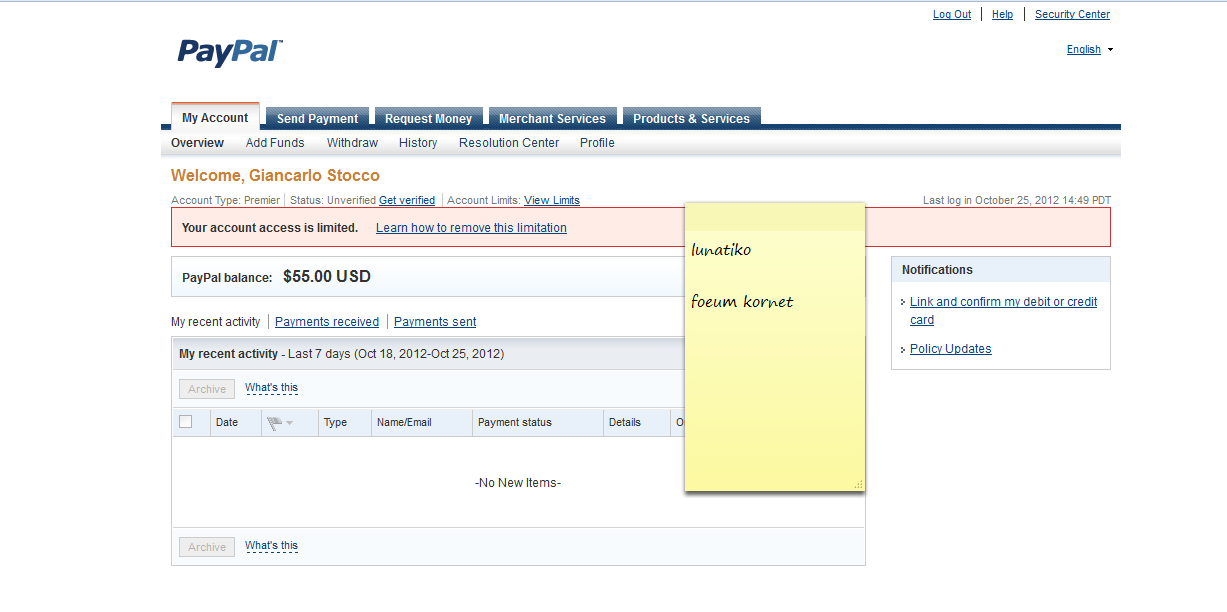Toggle the select-all checkbox in activity table

tap(186, 422)
